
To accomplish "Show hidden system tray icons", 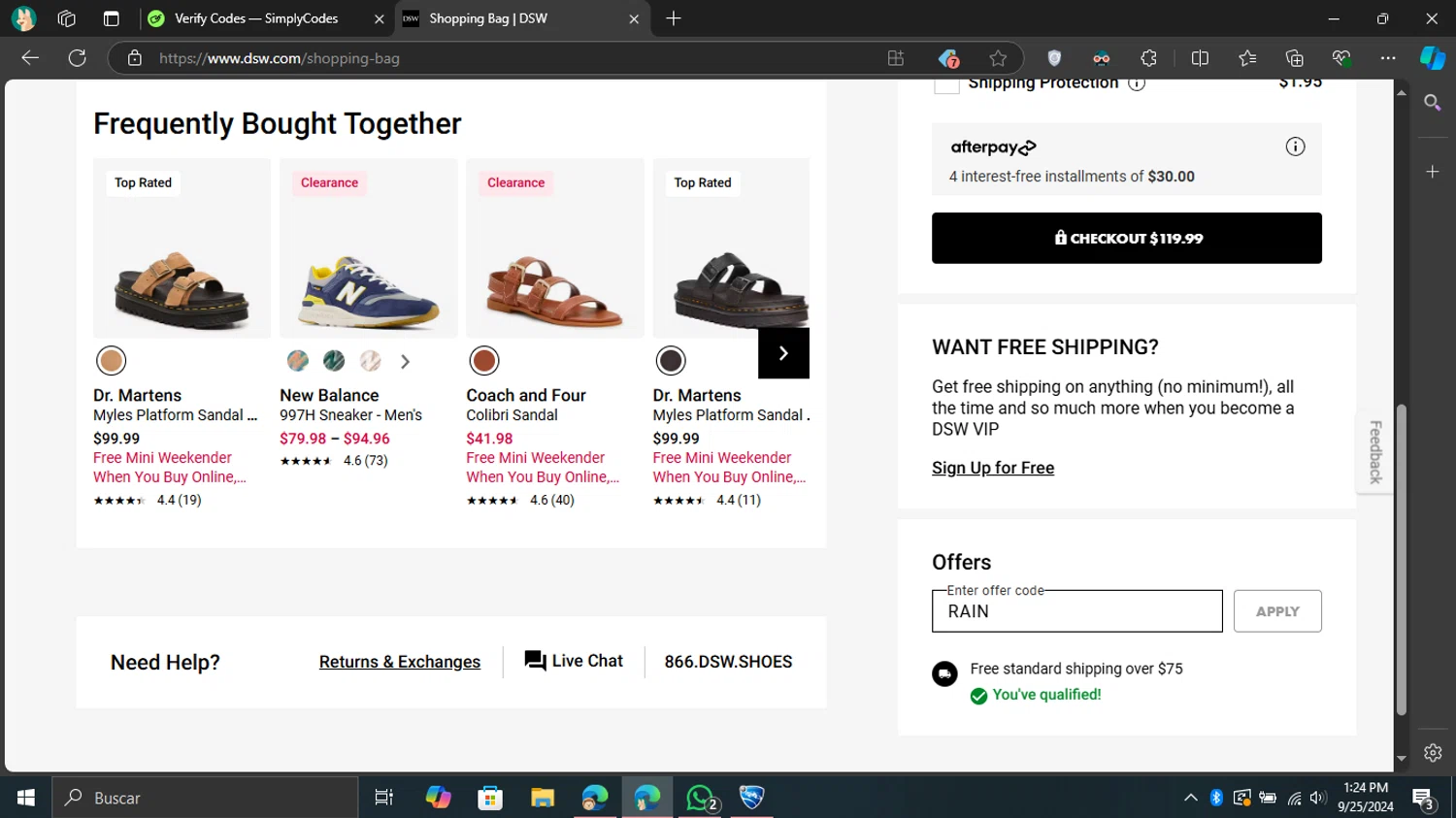I will [1191, 798].
